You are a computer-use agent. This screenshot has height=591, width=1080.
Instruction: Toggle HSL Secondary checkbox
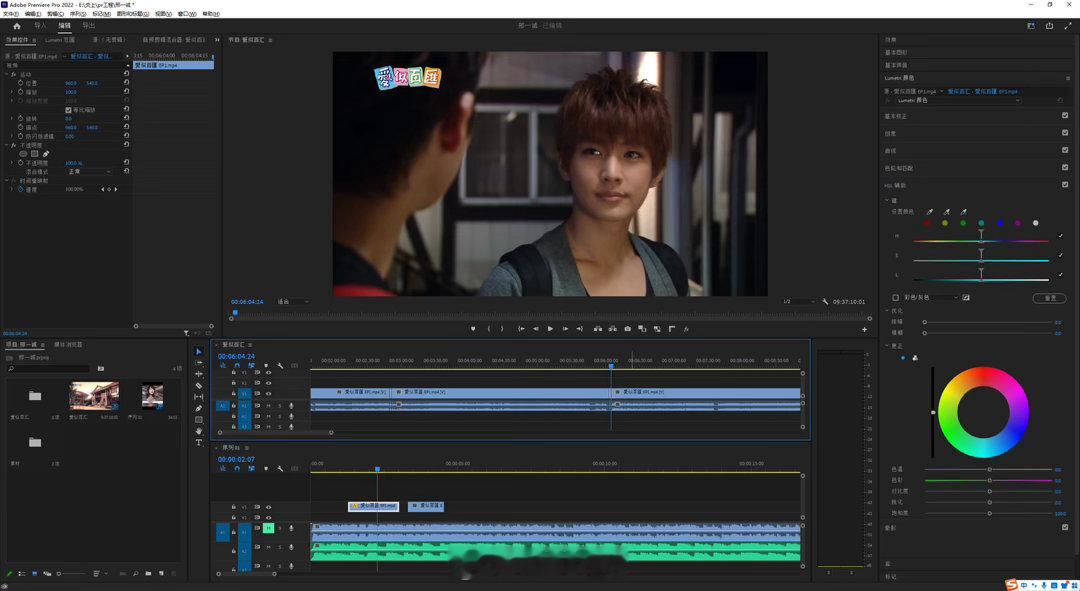(x=1065, y=184)
